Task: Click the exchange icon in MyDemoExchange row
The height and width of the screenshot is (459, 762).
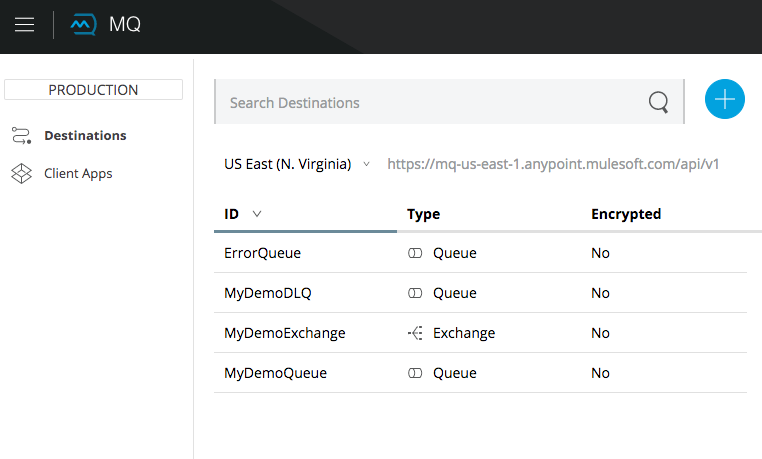Action: coord(415,333)
